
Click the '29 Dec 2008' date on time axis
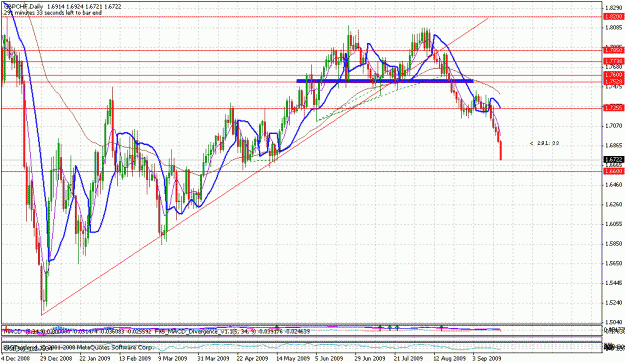56,359
